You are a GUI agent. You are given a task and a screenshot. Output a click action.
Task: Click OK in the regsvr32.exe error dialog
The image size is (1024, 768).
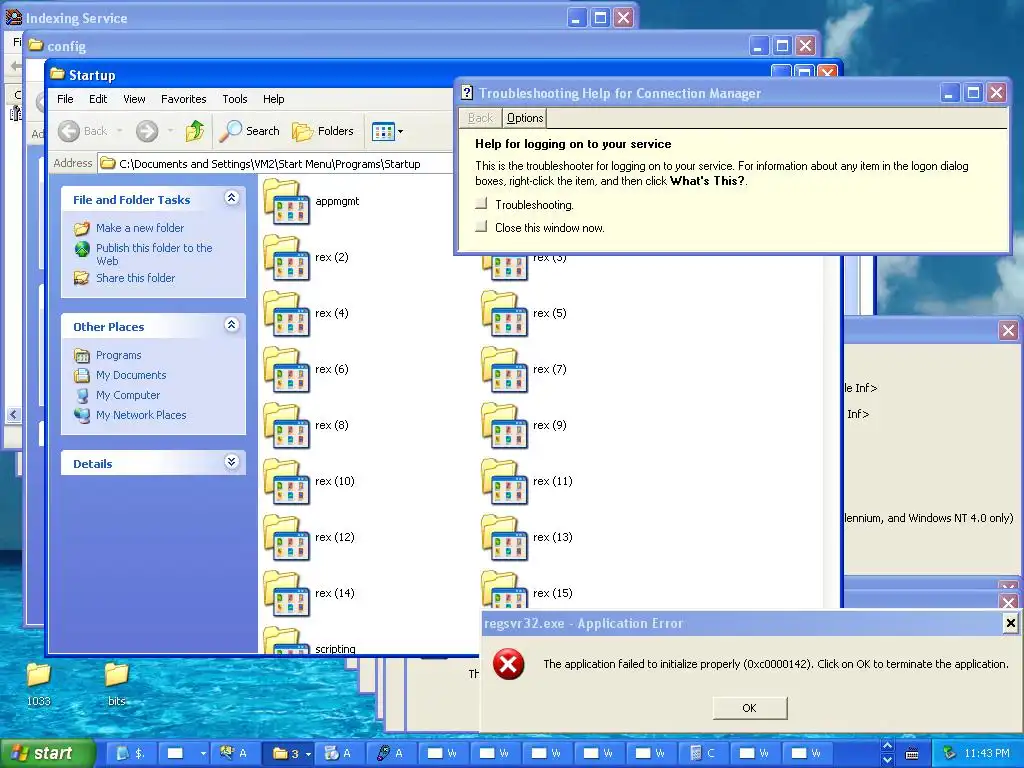pos(750,708)
